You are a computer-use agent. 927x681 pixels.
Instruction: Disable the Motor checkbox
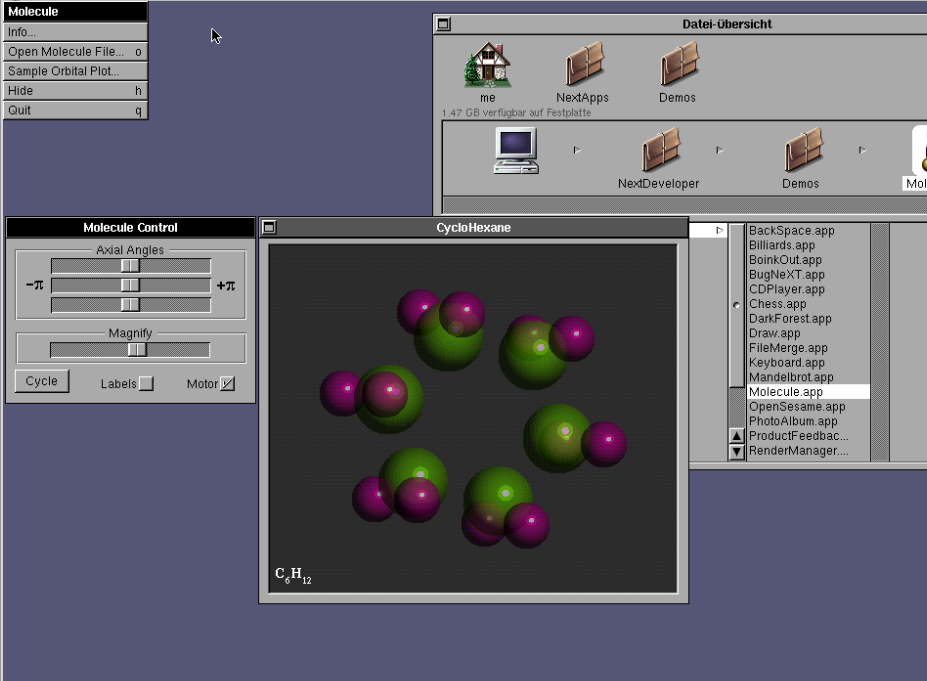pyautogui.click(x=227, y=383)
